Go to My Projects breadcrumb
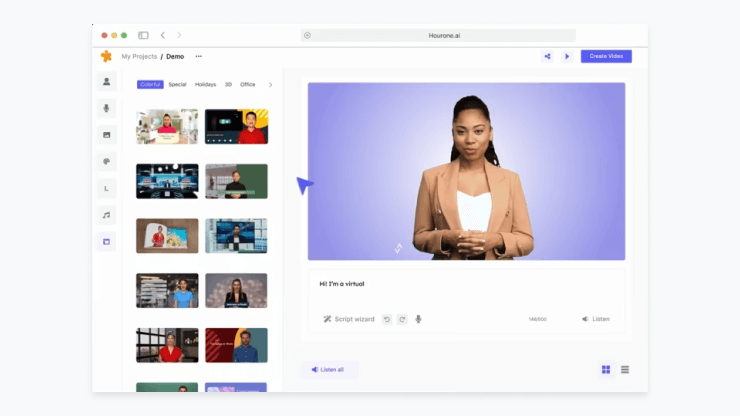740x416 pixels. coord(139,56)
